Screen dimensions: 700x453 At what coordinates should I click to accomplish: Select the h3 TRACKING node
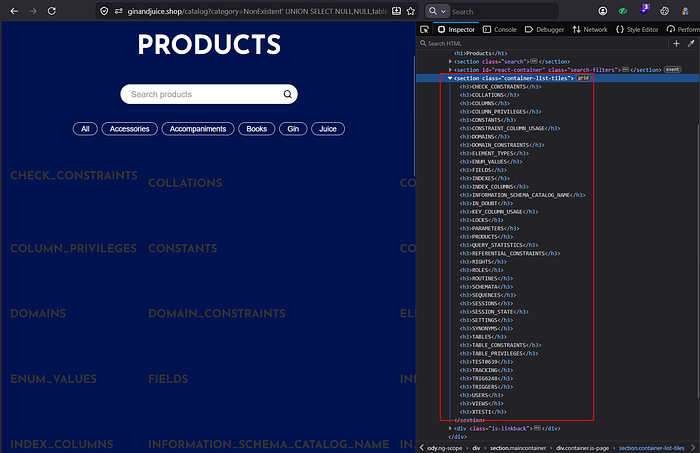pyautogui.click(x=487, y=370)
